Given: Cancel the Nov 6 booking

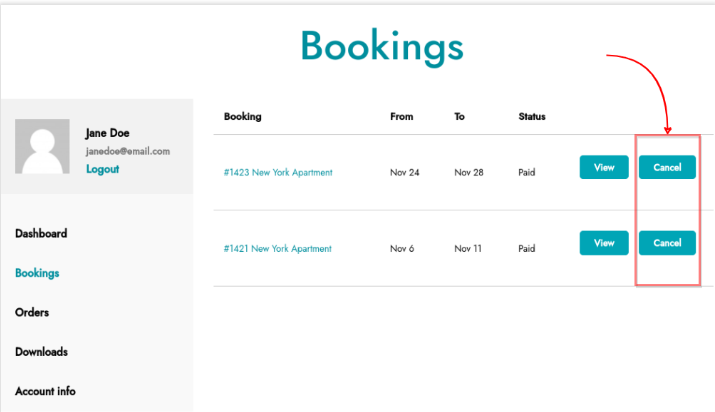Looking at the screenshot, I should pos(667,243).
